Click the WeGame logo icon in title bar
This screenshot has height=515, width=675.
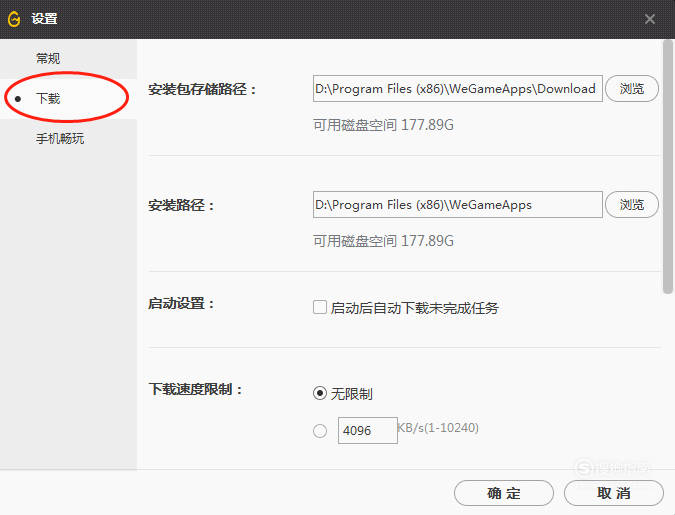(x=14, y=19)
